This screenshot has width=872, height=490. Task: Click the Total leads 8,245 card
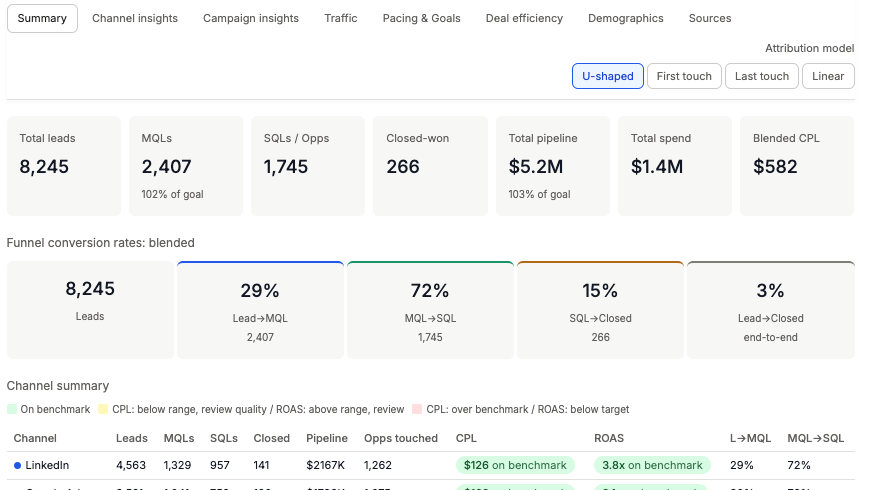coord(64,166)
